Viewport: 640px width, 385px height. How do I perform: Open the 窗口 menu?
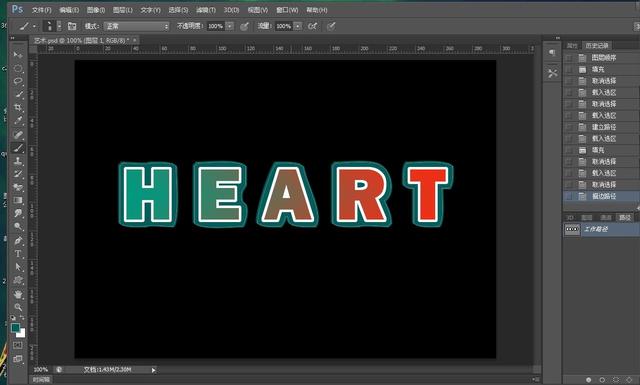(x=287, y=10)
